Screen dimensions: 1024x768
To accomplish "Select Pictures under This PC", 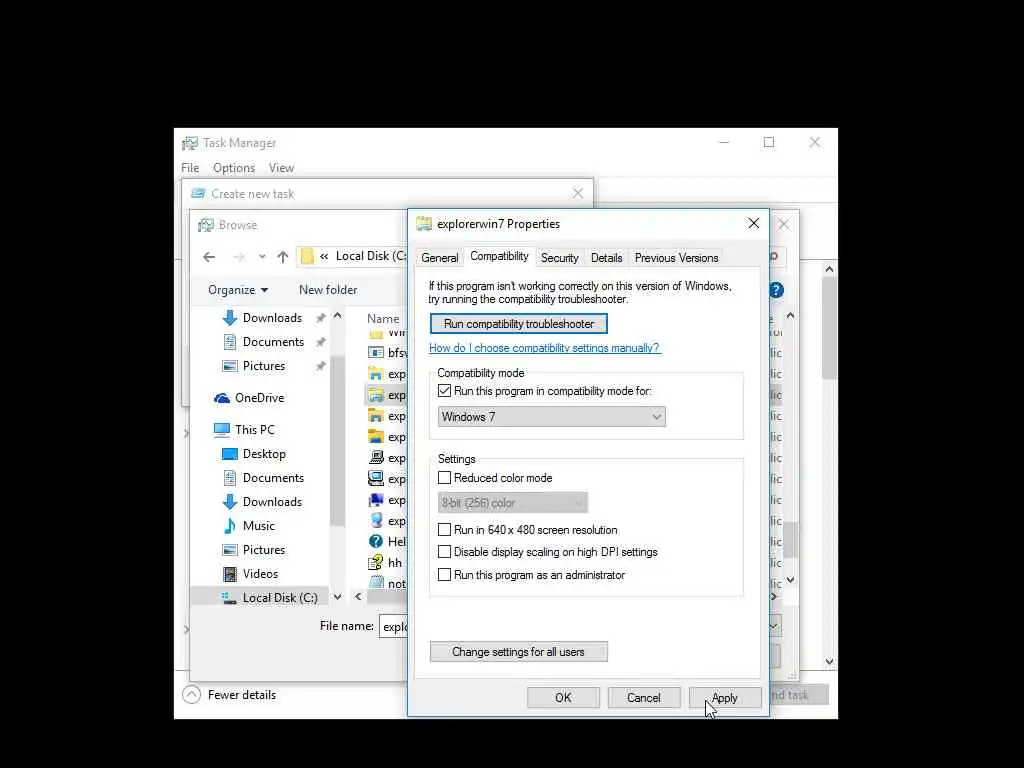I will click(x=253, y=550).
